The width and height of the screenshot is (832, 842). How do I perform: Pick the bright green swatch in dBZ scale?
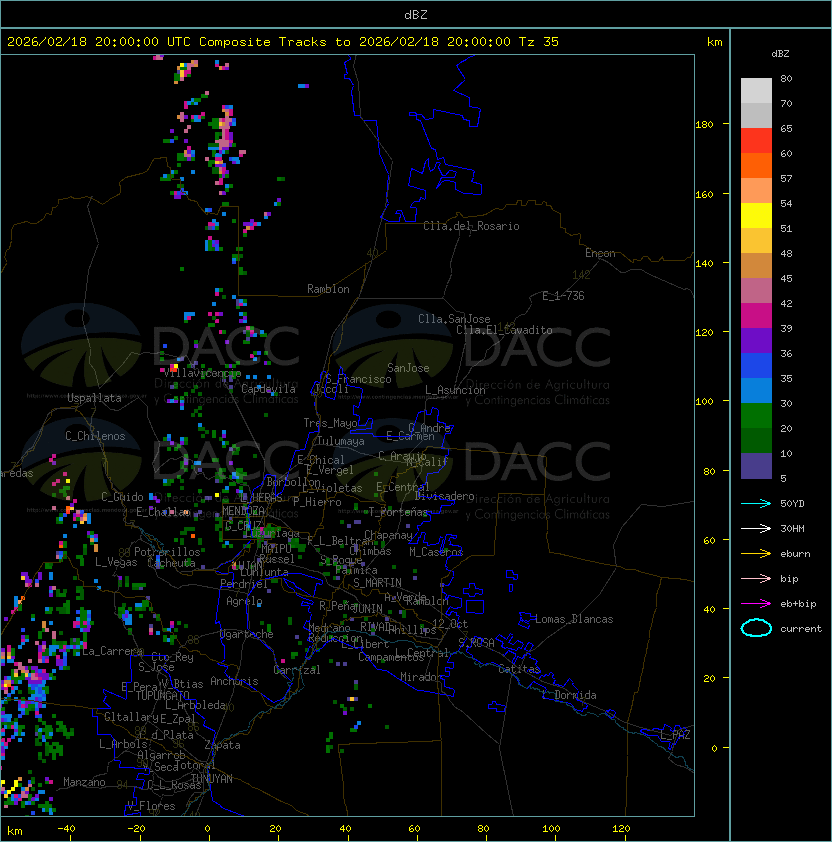(x=756, y=416)
